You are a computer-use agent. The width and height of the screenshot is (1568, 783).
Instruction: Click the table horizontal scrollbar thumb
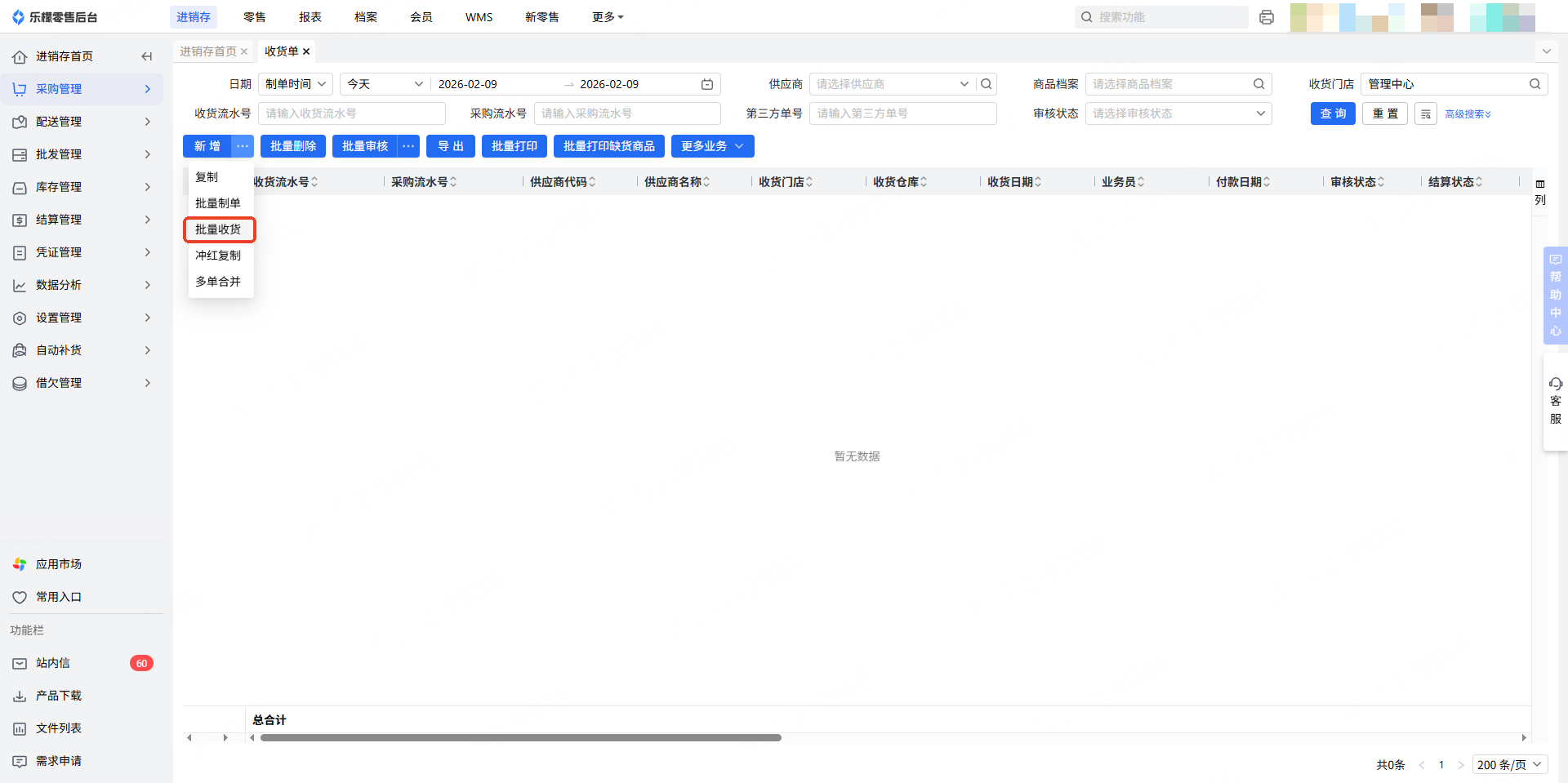coord(521,738)
